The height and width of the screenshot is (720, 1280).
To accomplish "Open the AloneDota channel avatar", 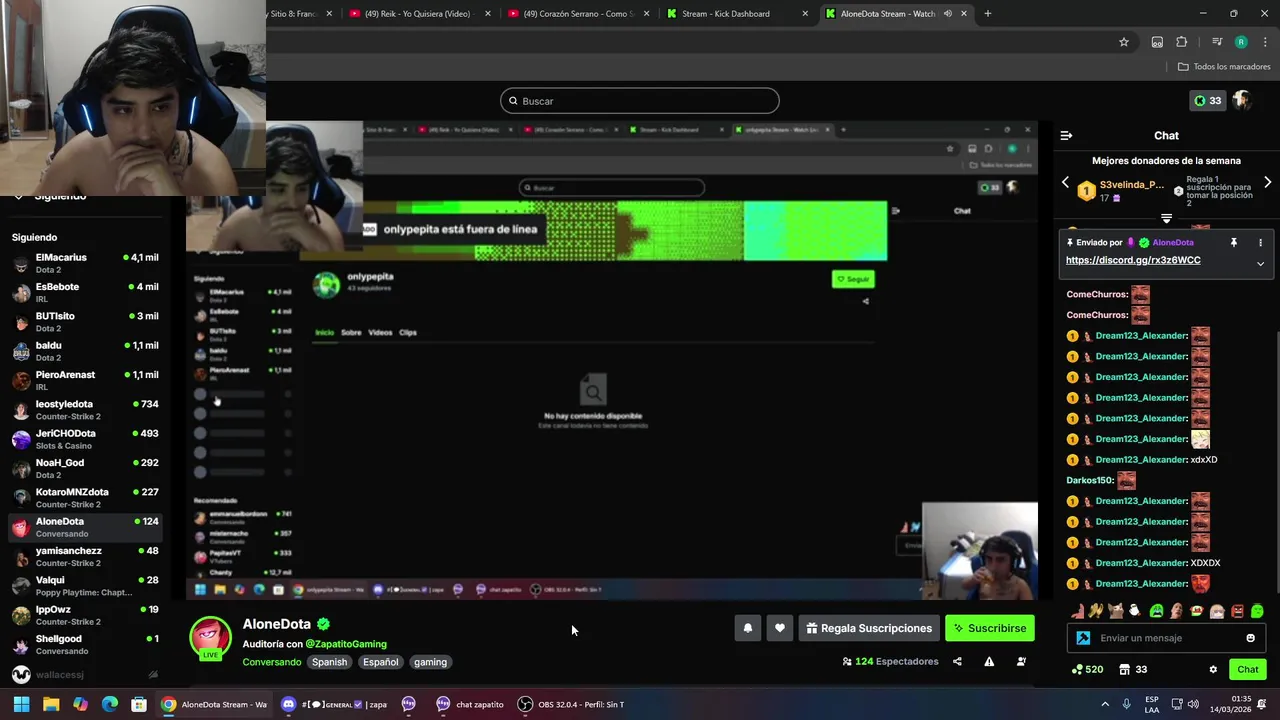I will pyautogui.click(x=210, y=638).
